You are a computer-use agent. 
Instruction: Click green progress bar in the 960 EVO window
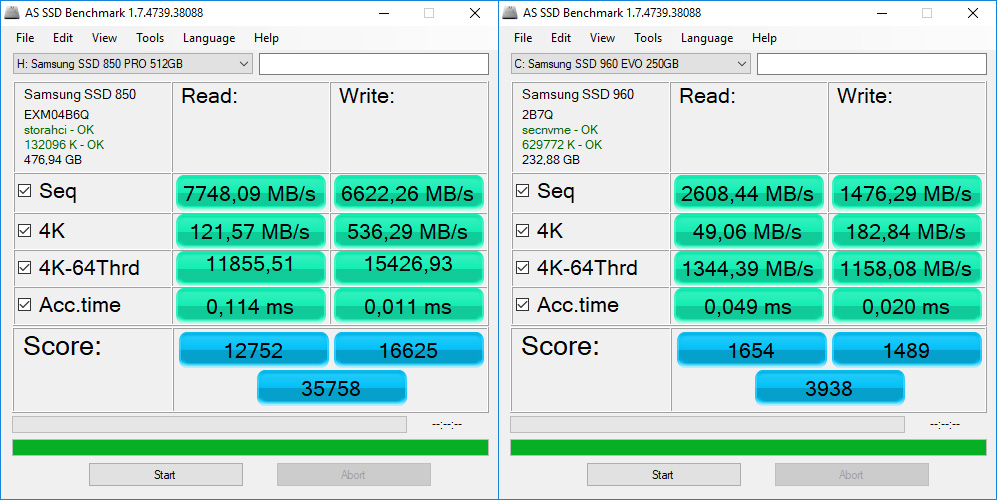coord(748,447)
